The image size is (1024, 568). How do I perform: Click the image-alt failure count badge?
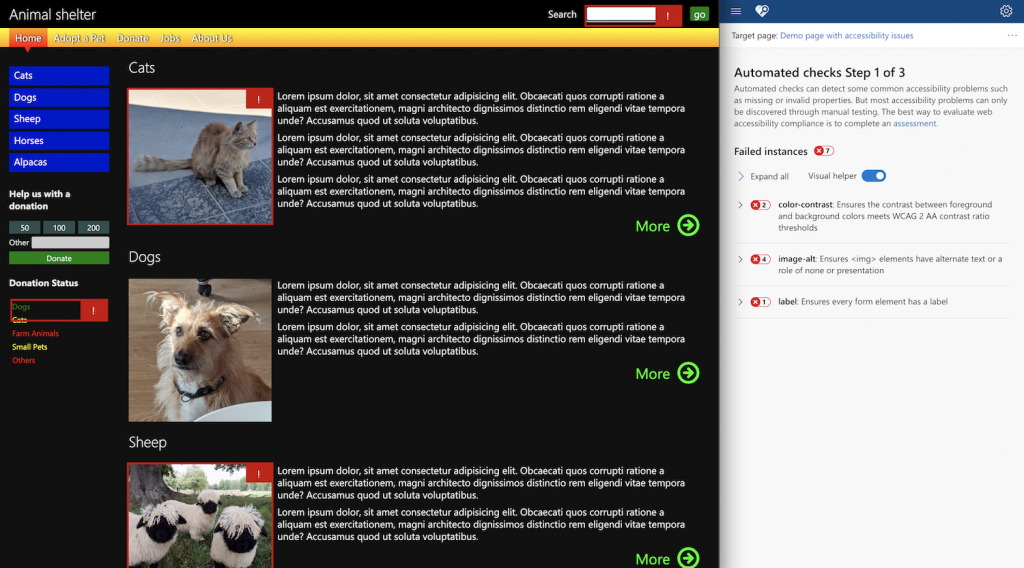pos(760,259)
